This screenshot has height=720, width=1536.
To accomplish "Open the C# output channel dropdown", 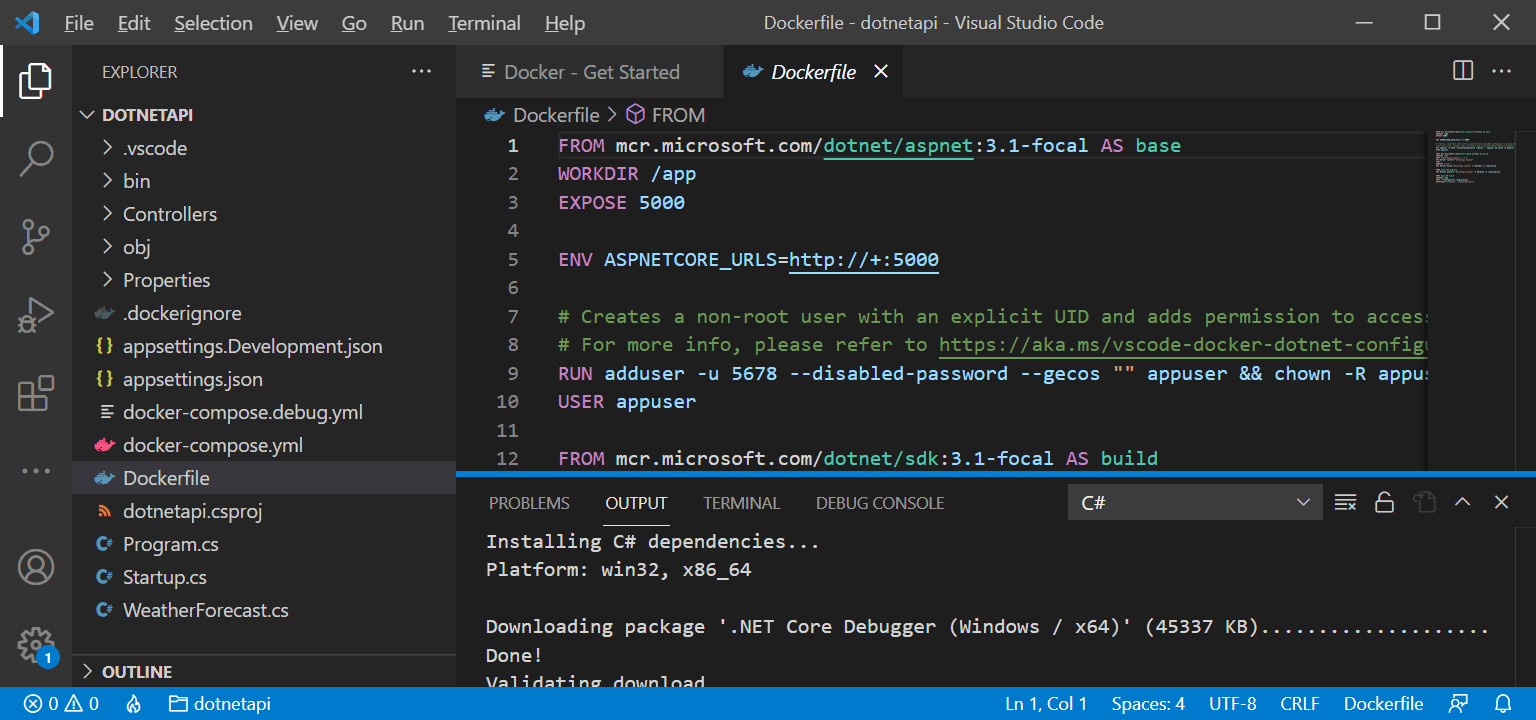I will click(1194, 502).
